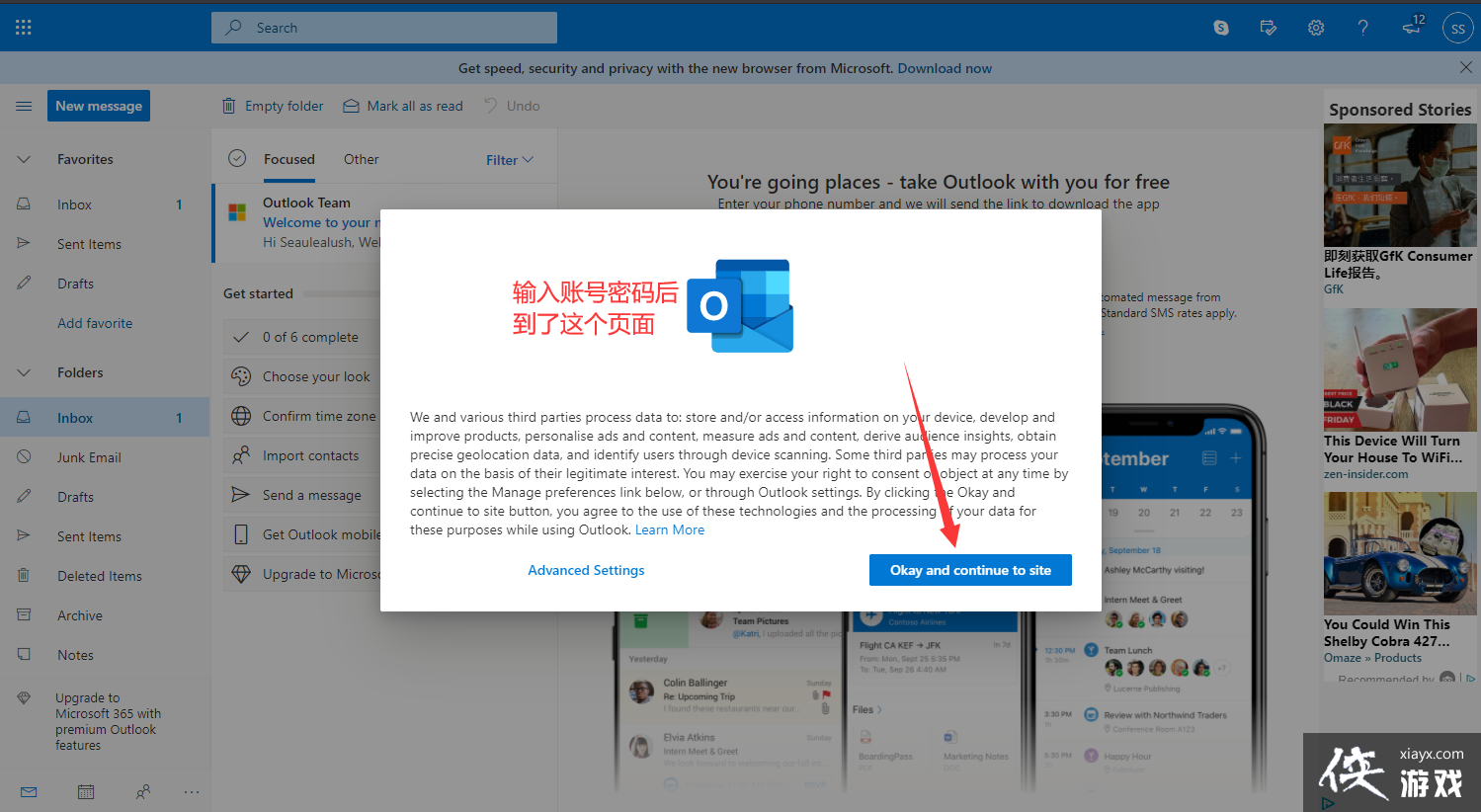This screenshot has width=1481, height=812.
Task: Switch to Mail icon at bottom
Action: pos(29,791)
